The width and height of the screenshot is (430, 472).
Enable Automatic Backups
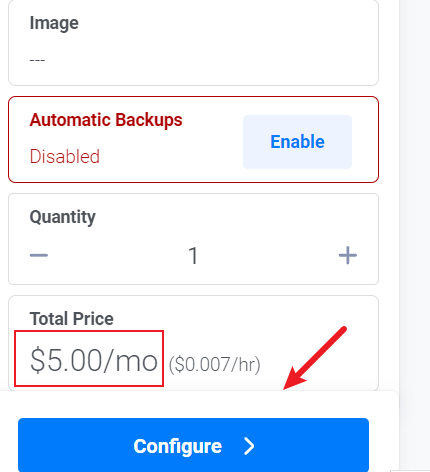(297, 142)
